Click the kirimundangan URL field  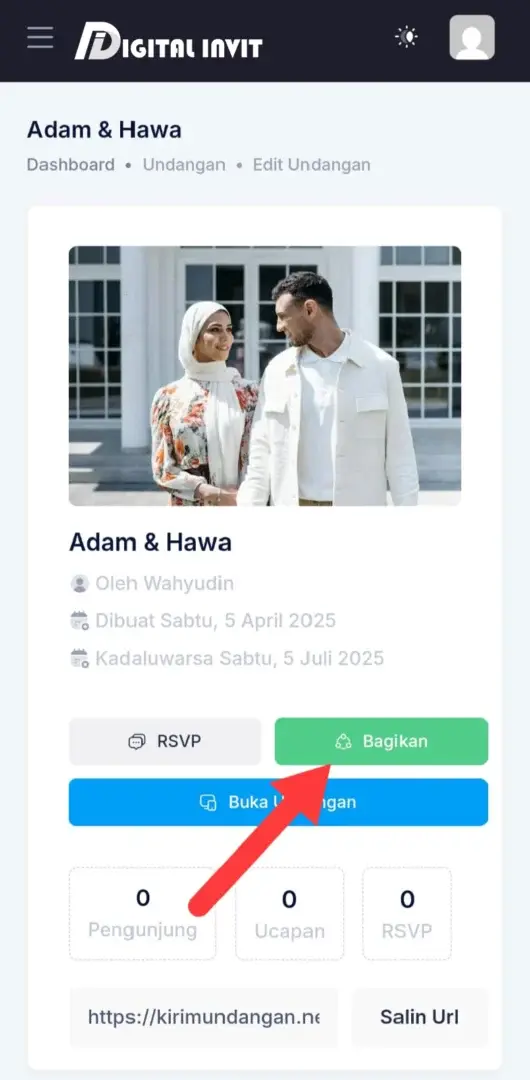(x=204, y=1017)
